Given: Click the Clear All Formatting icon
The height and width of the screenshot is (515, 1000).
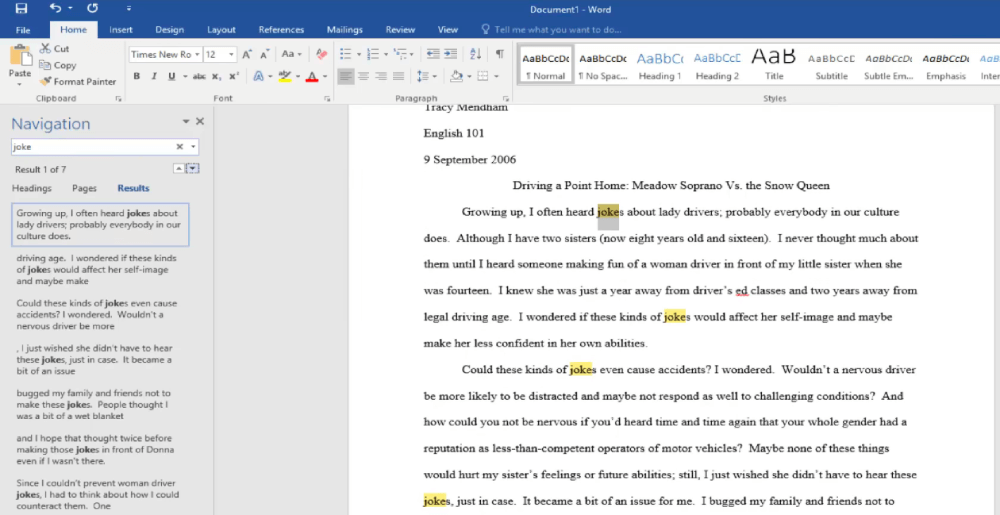Looking at the screenshot, I should (321, 54).
